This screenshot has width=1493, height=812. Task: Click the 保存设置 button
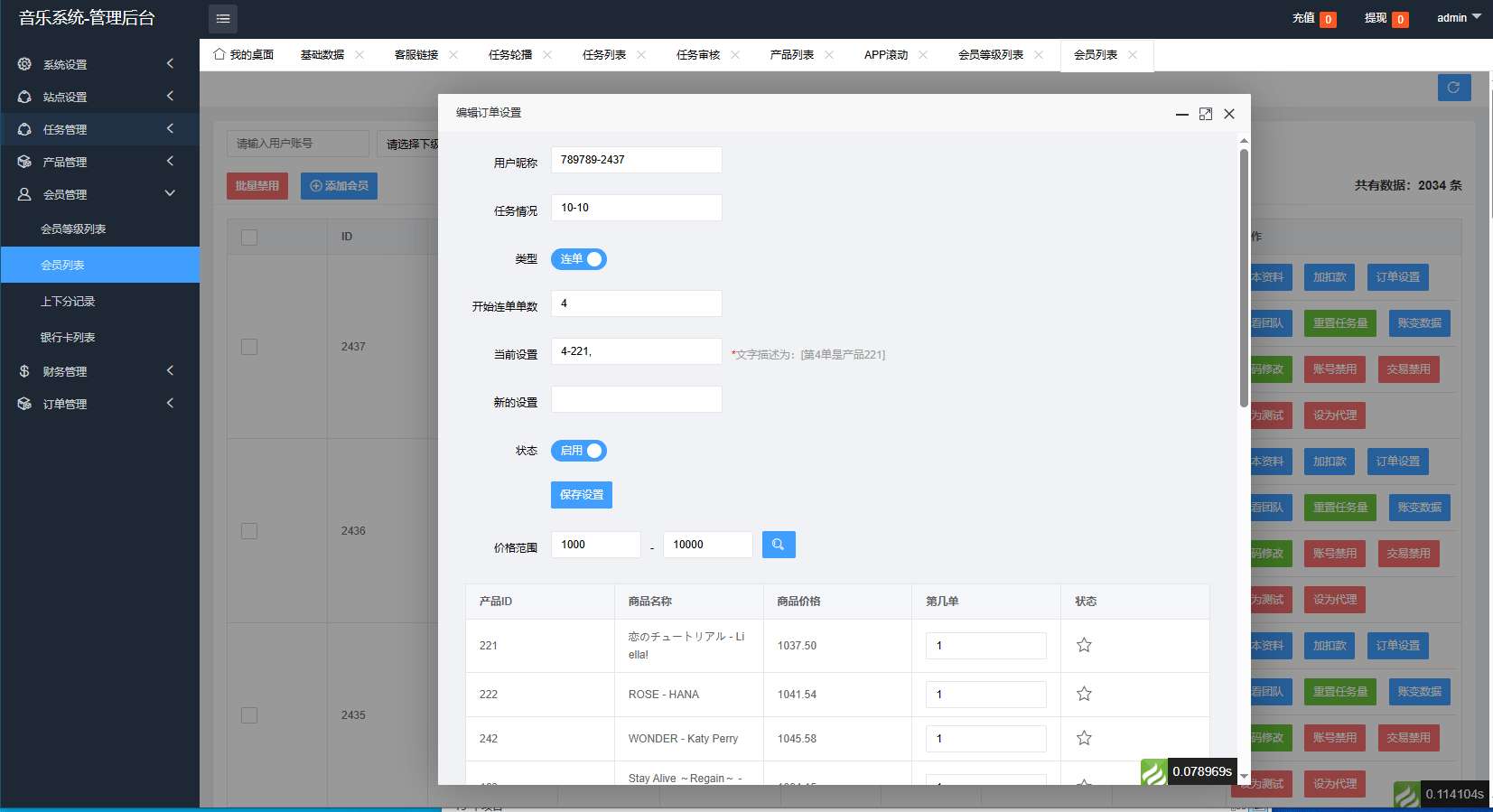point(582,495)
